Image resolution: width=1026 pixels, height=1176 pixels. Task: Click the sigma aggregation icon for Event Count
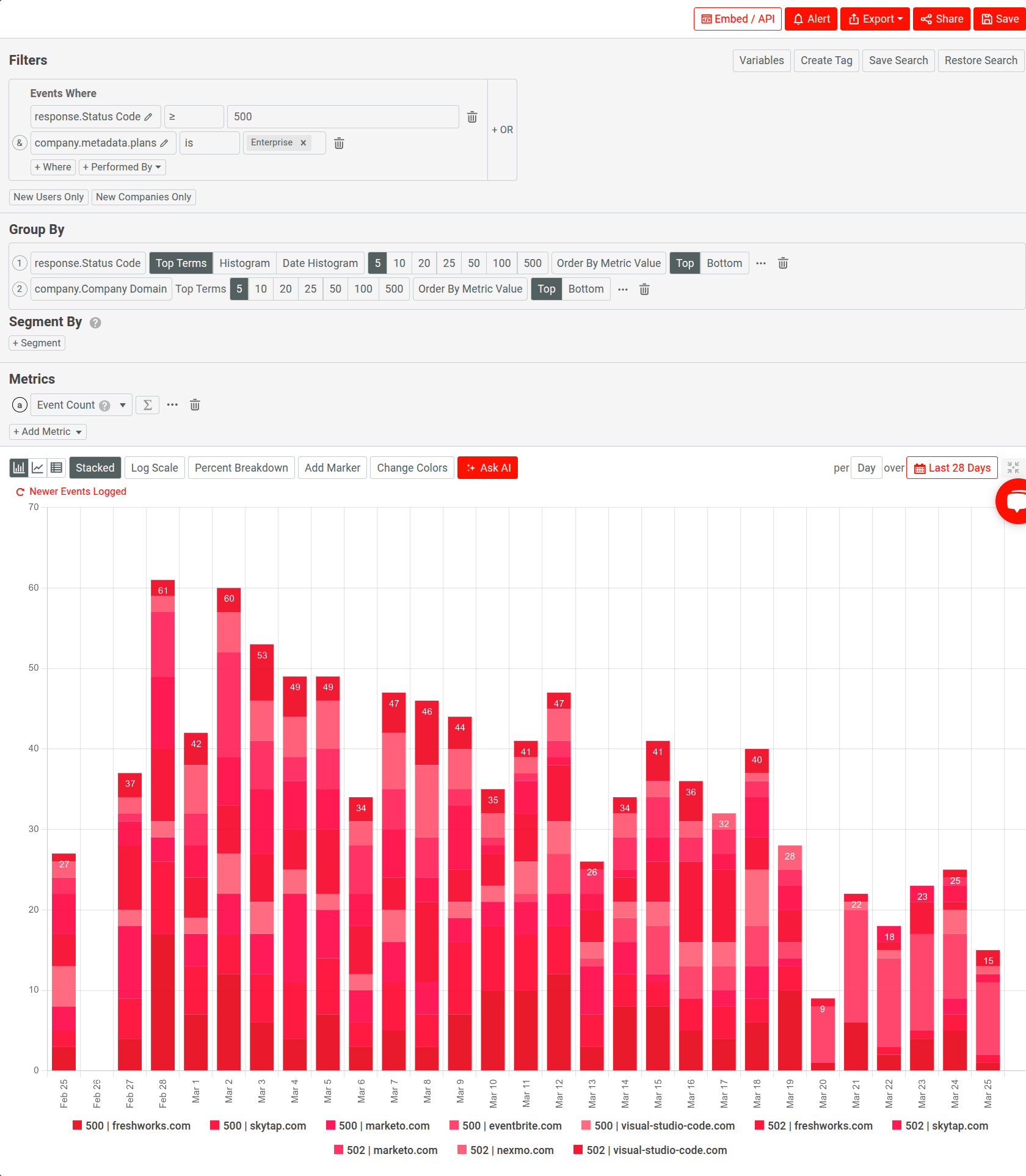tap(147, 404)
